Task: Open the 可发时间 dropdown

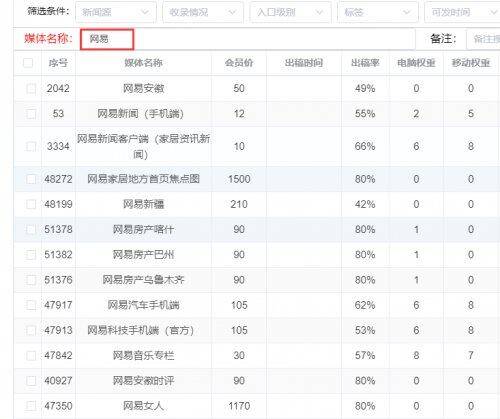Action: (463, 12)
